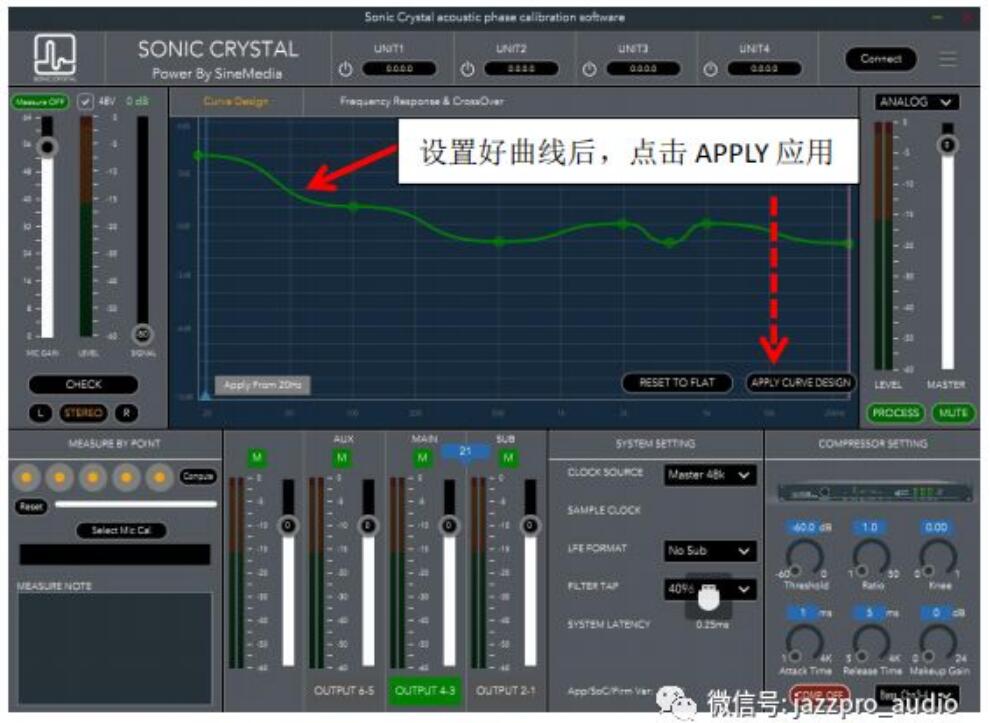990x723 pixels.
Task: Select the STEREO channel mode
Action: click(x=83, y=413)
